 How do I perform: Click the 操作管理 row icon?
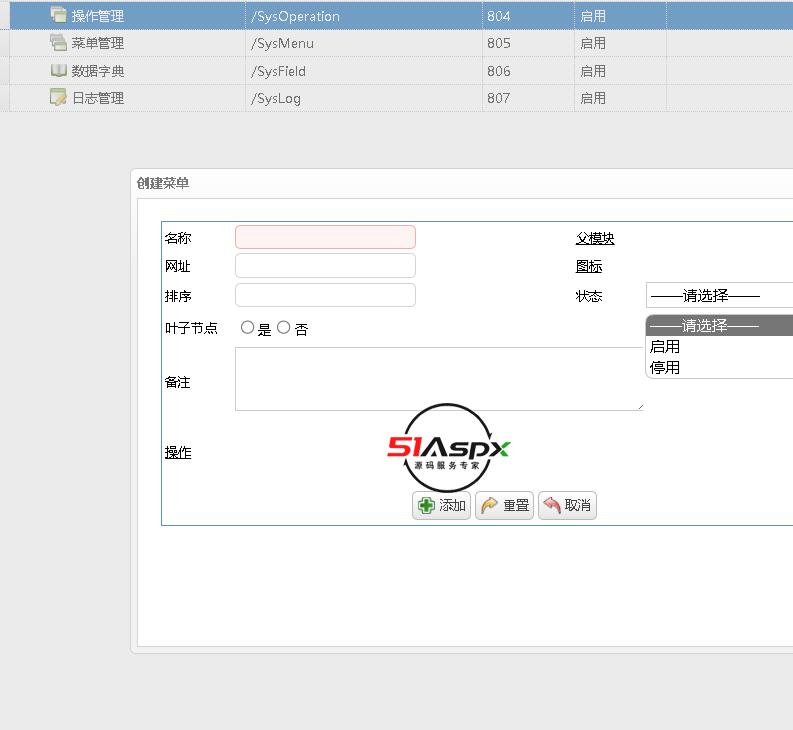point(58,15)
